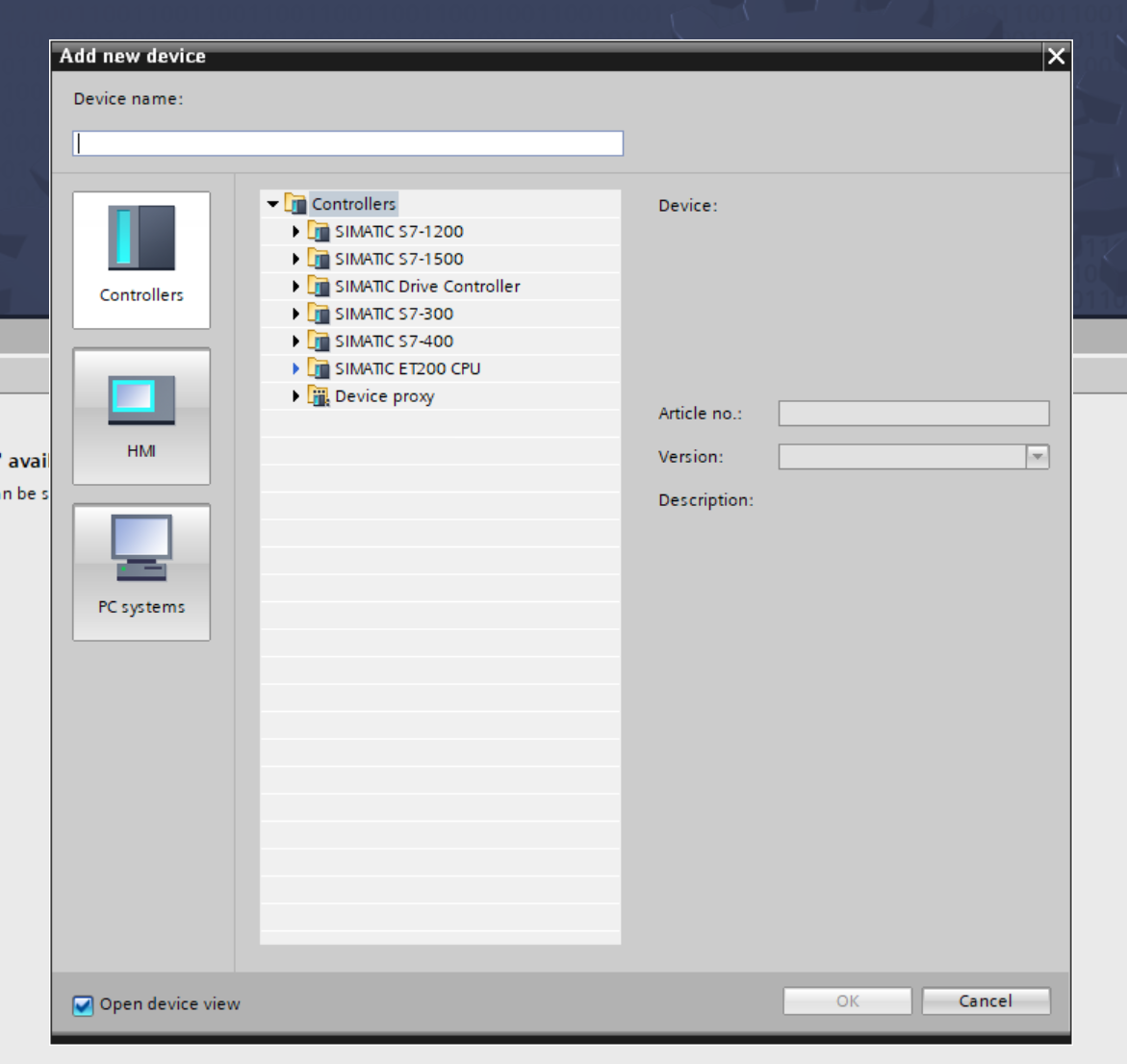The width and height of the screenshot is (1127, 1064).
Task: Close the Add new device dialog
Action: pos(1056,56)
